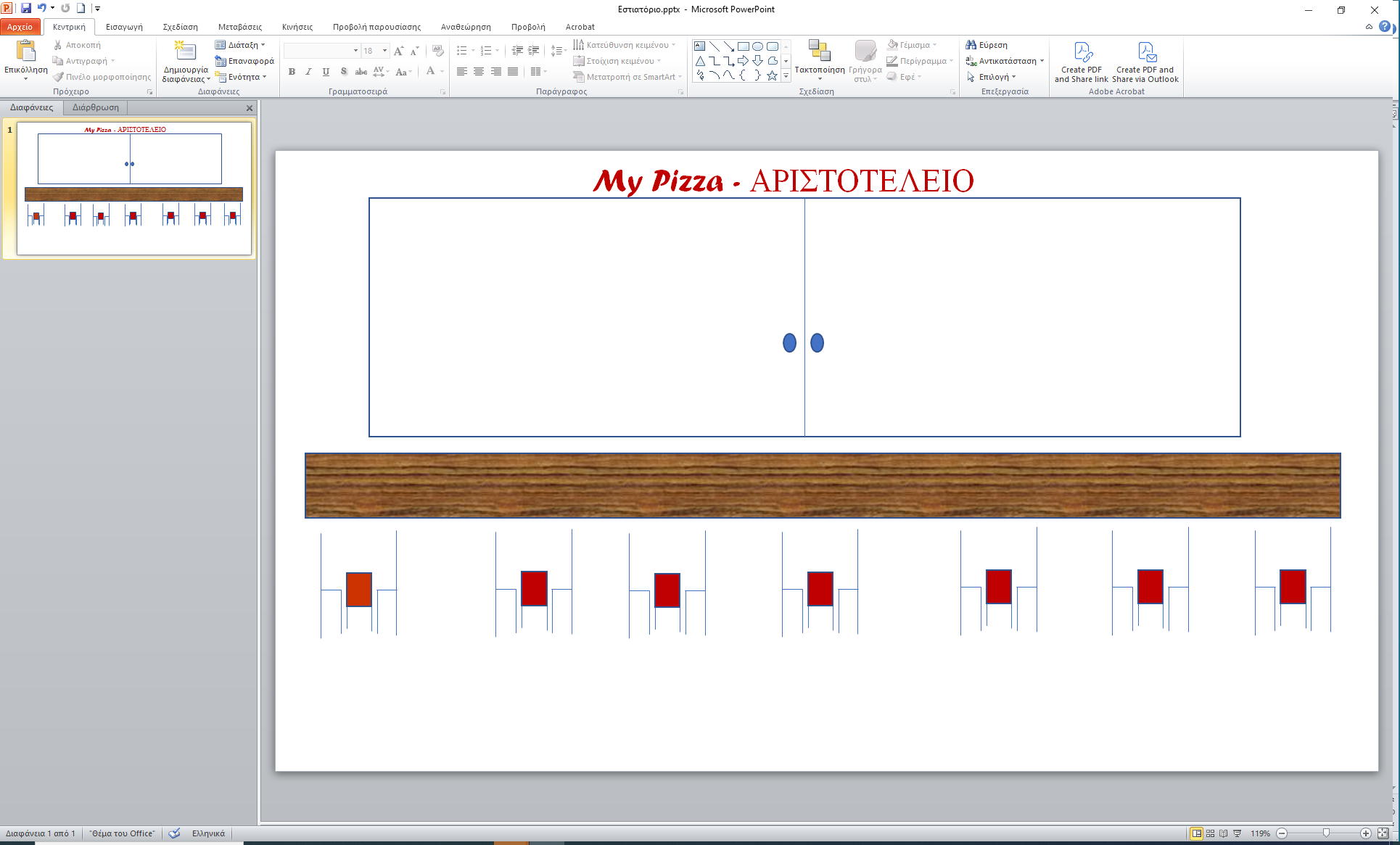Image resolution: width=1400 pixels, height=845 pixels.
Task: Toggle italic formatting
Action: (x=308, y=72)
